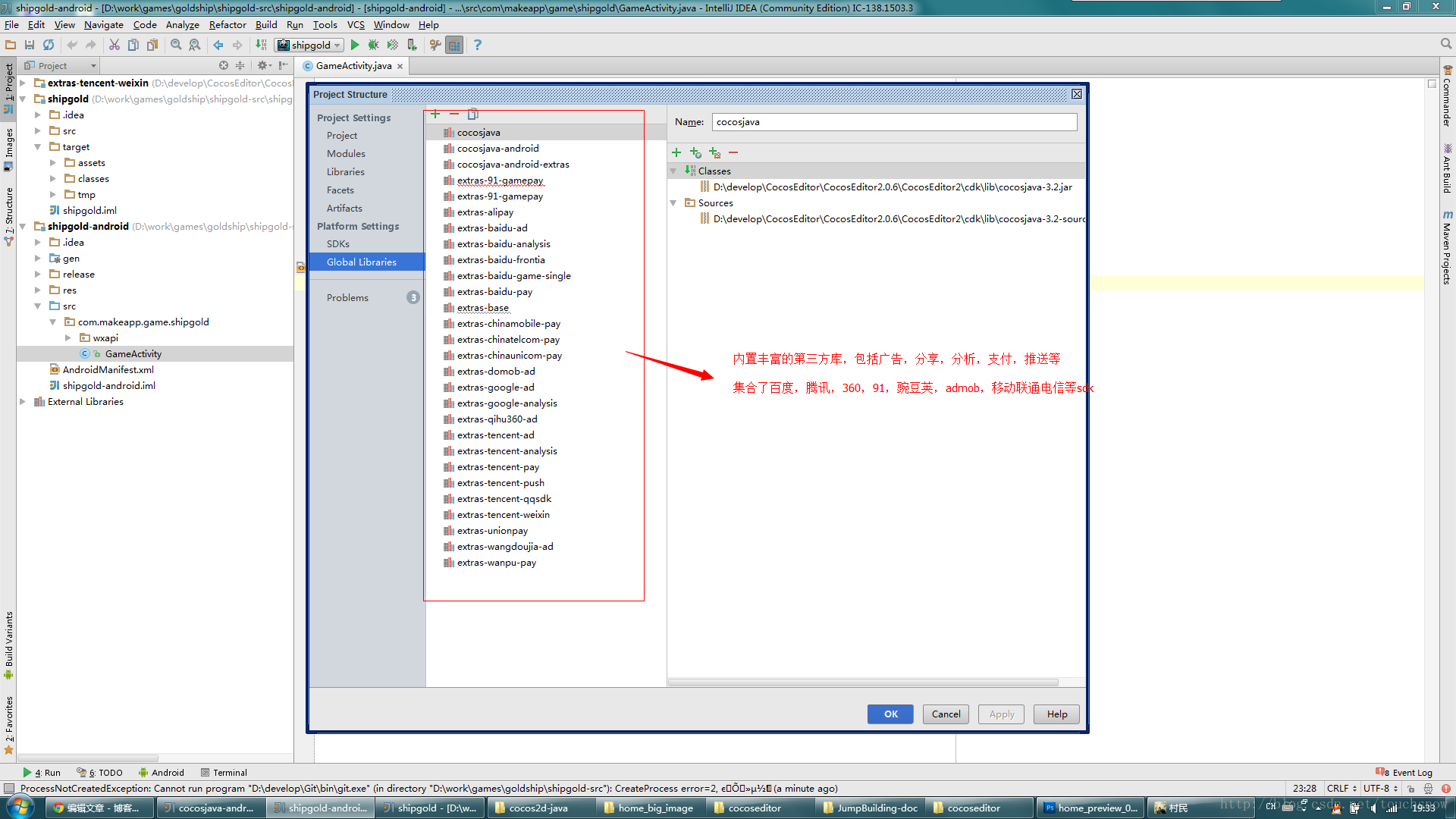Expand the External Libraries node
Viewport: 1456px width, 819px height.
tap(23, 402)
